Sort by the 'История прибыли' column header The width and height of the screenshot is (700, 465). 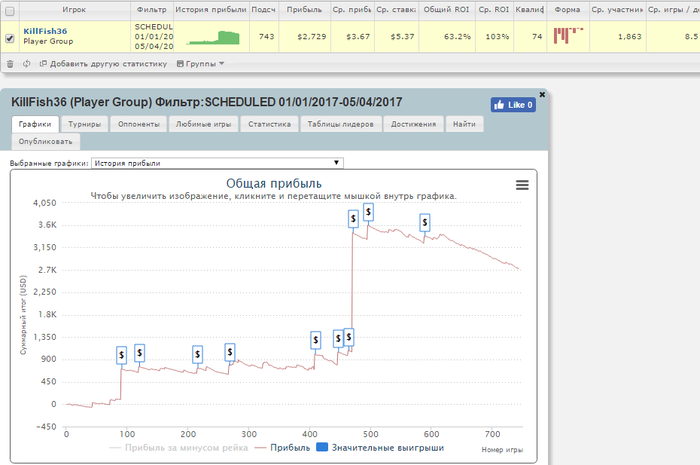[211, 9]
